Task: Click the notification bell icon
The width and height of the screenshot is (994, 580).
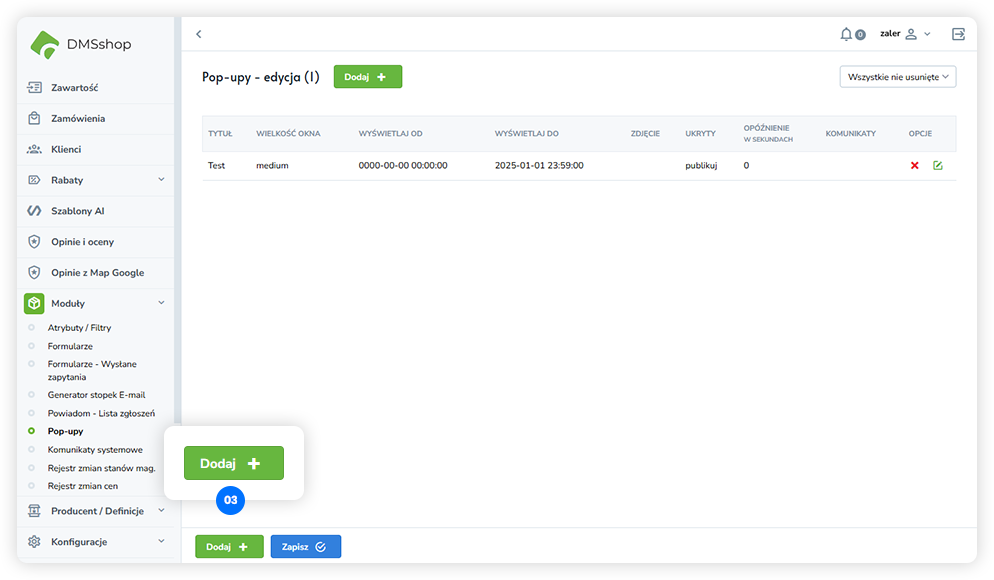Action: pos(846,34)
